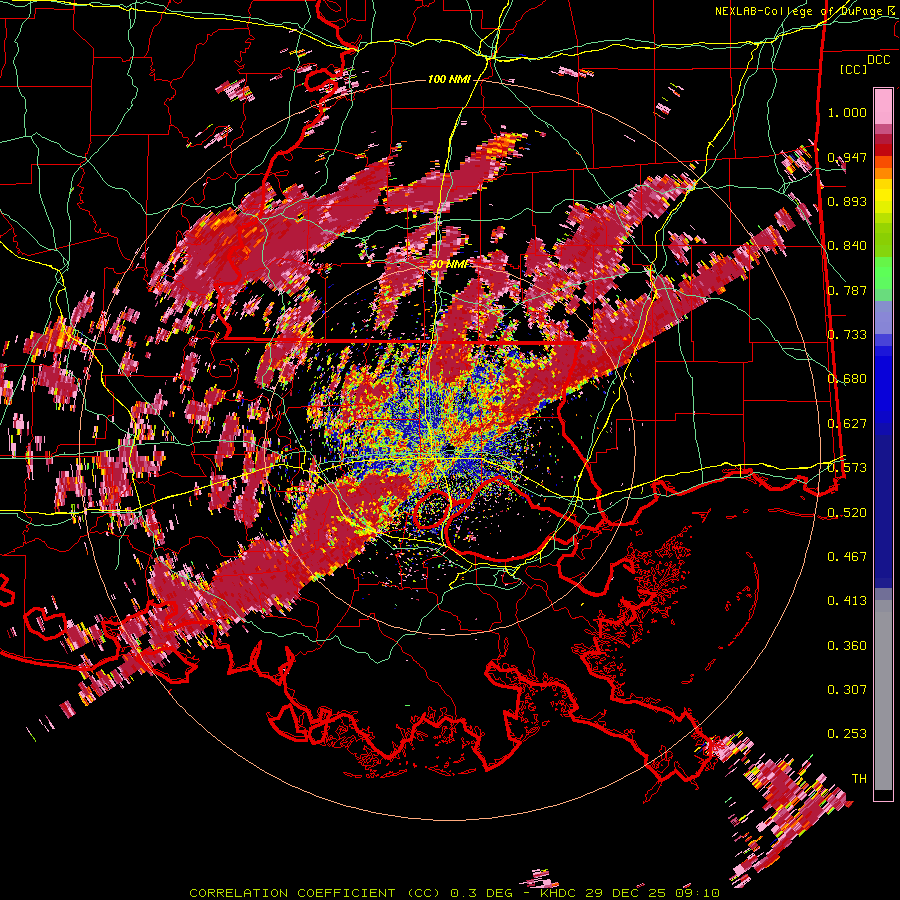The width and height of the screenshot is (900, 900).
Task: Click the 0.627 legend value
Action: pos(847,424)
